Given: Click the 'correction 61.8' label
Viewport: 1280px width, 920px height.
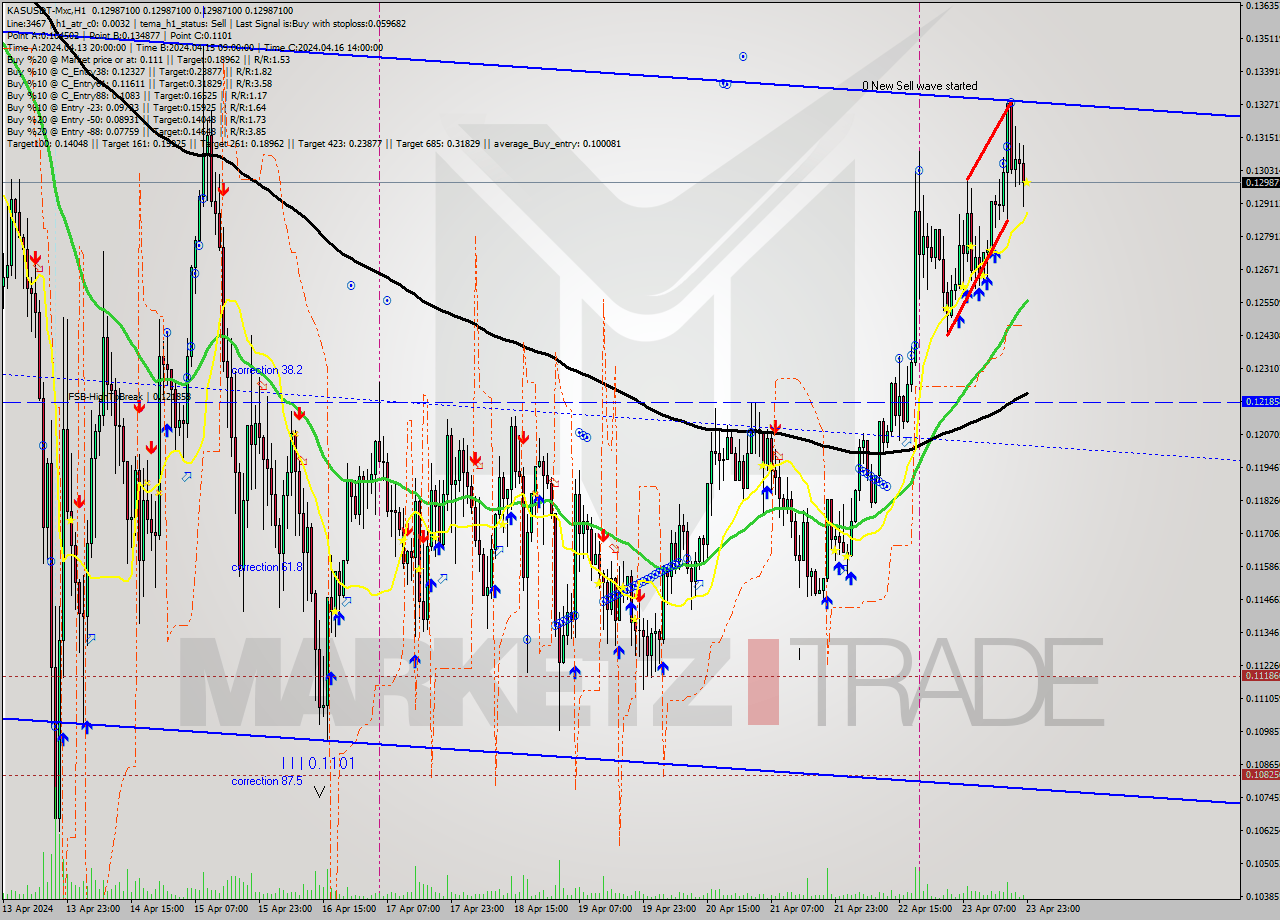Looking at the screenshot, I should [x=267, y=567].
